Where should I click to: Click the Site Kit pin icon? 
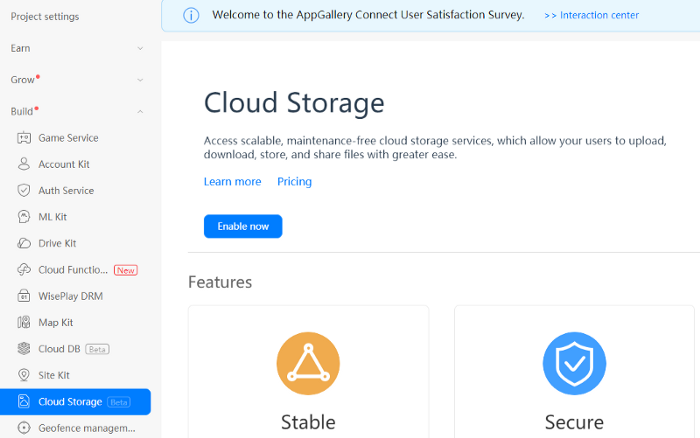pyautogui.click(x=24, y=375)
